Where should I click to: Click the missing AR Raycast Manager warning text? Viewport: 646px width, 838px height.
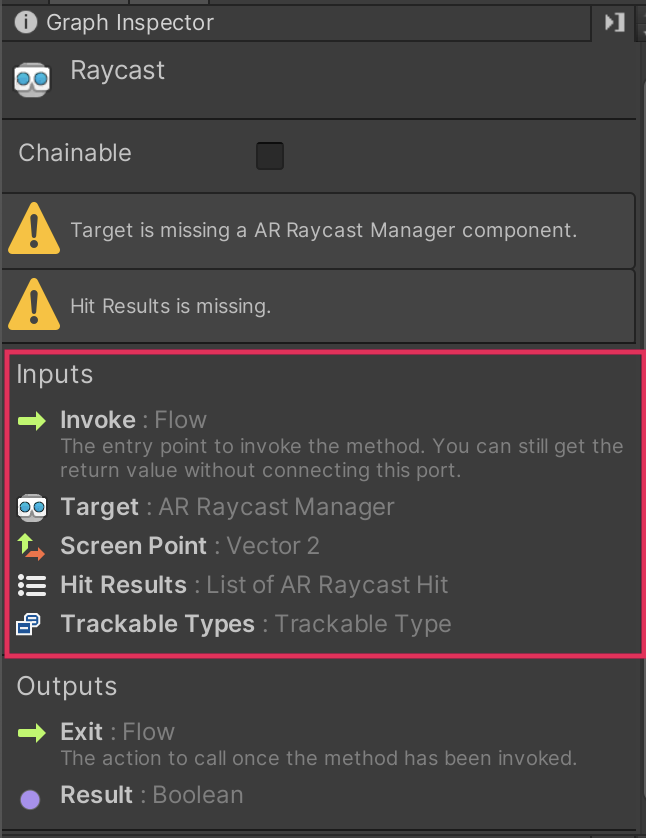tap(323, 231)
